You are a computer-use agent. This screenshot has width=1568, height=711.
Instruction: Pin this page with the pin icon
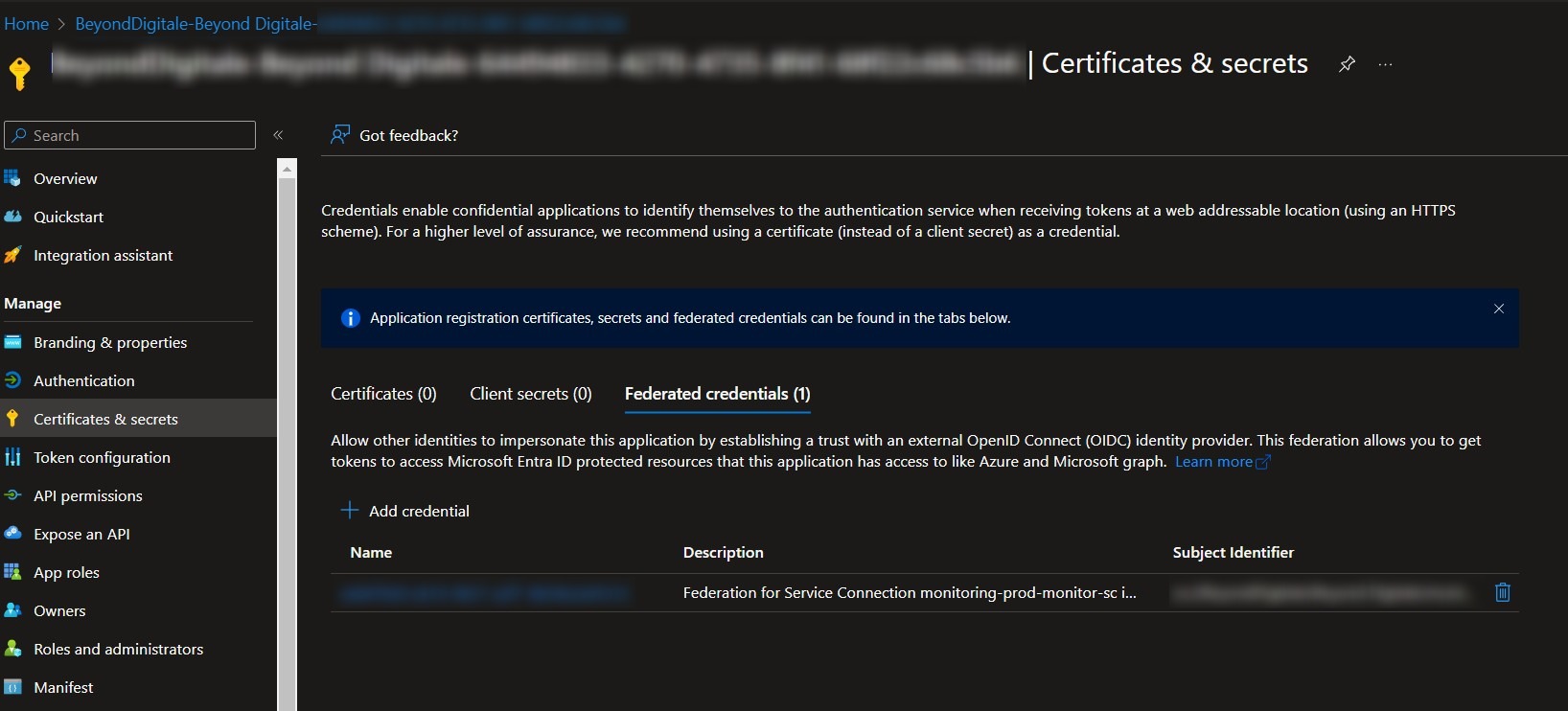click(1347, 64)
